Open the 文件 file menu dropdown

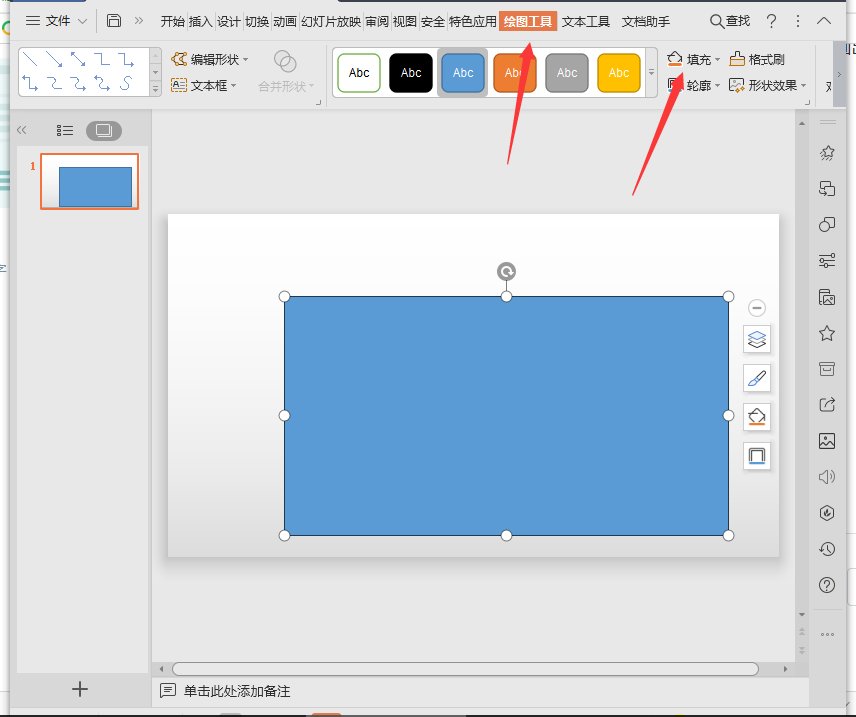pyautogui.click(x=56, y=21)
